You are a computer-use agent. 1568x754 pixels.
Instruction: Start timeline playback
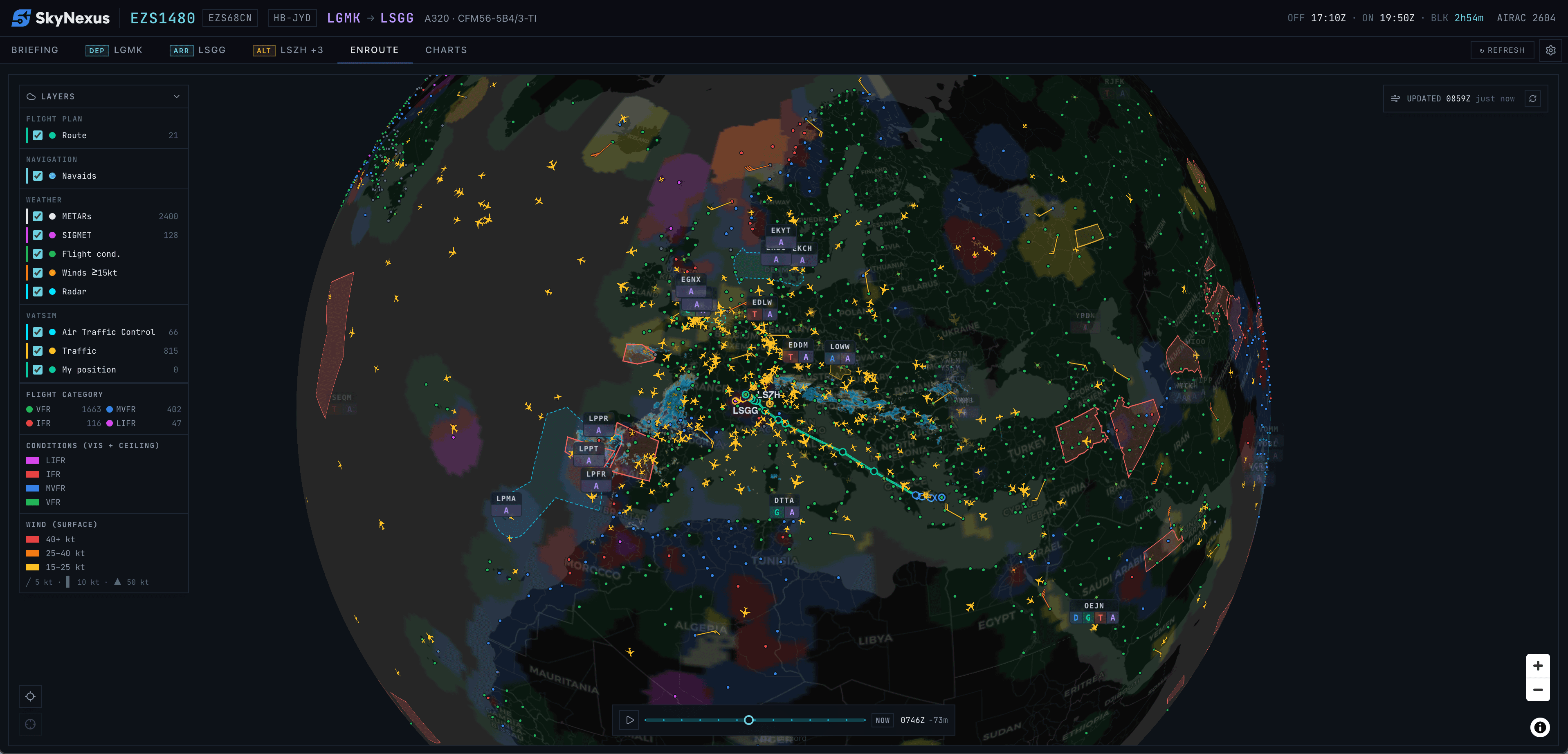tap(630, 720)
